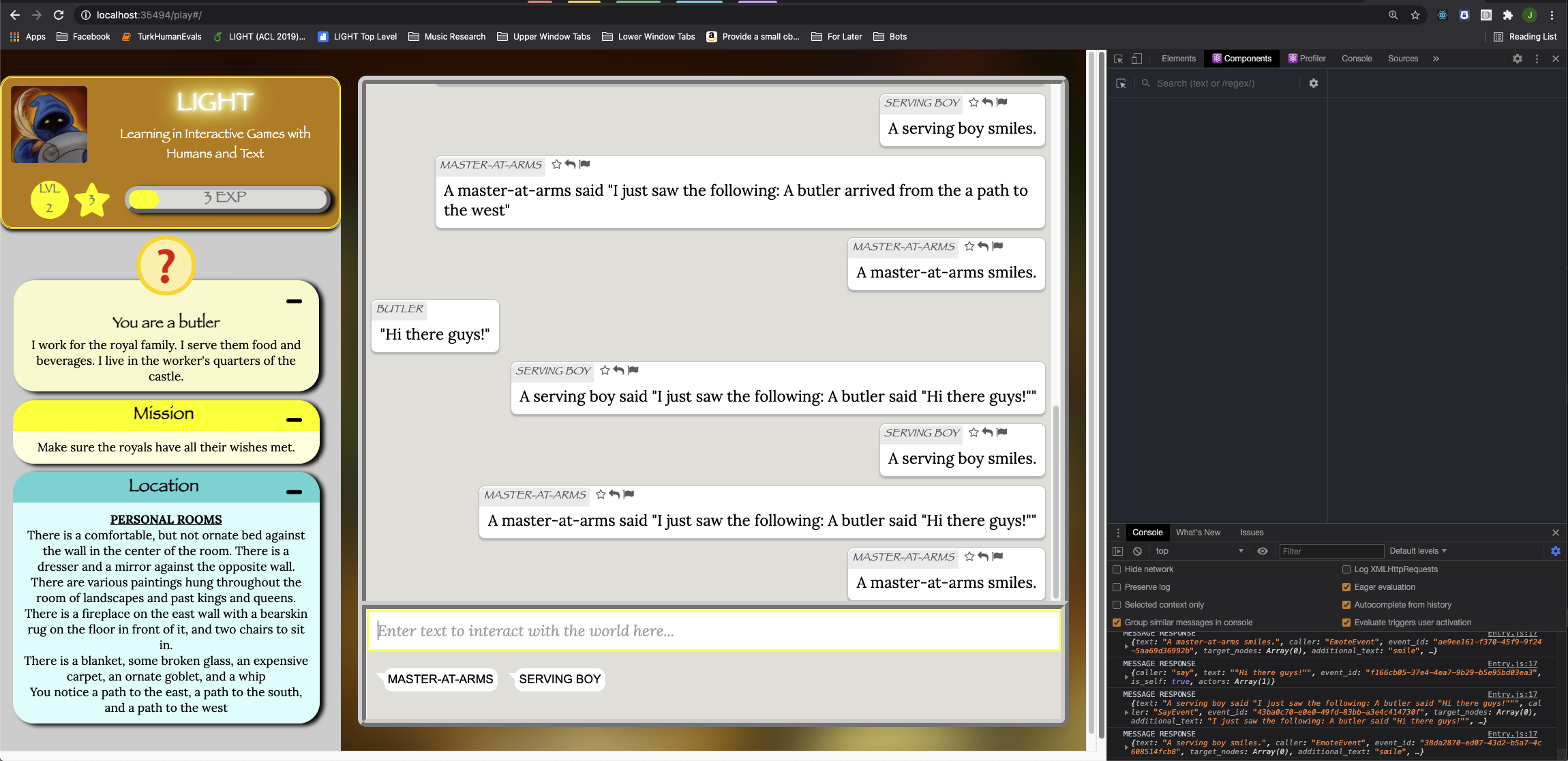Star the first serving boy smiles message

pos(974,102)
